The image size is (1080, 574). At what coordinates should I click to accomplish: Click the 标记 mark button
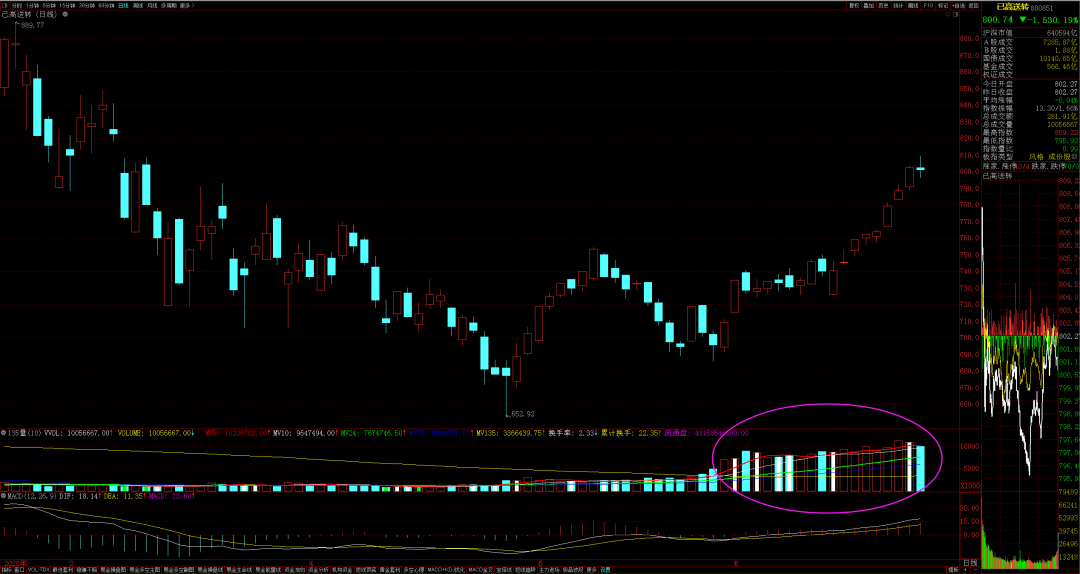(x=943, y=6)
